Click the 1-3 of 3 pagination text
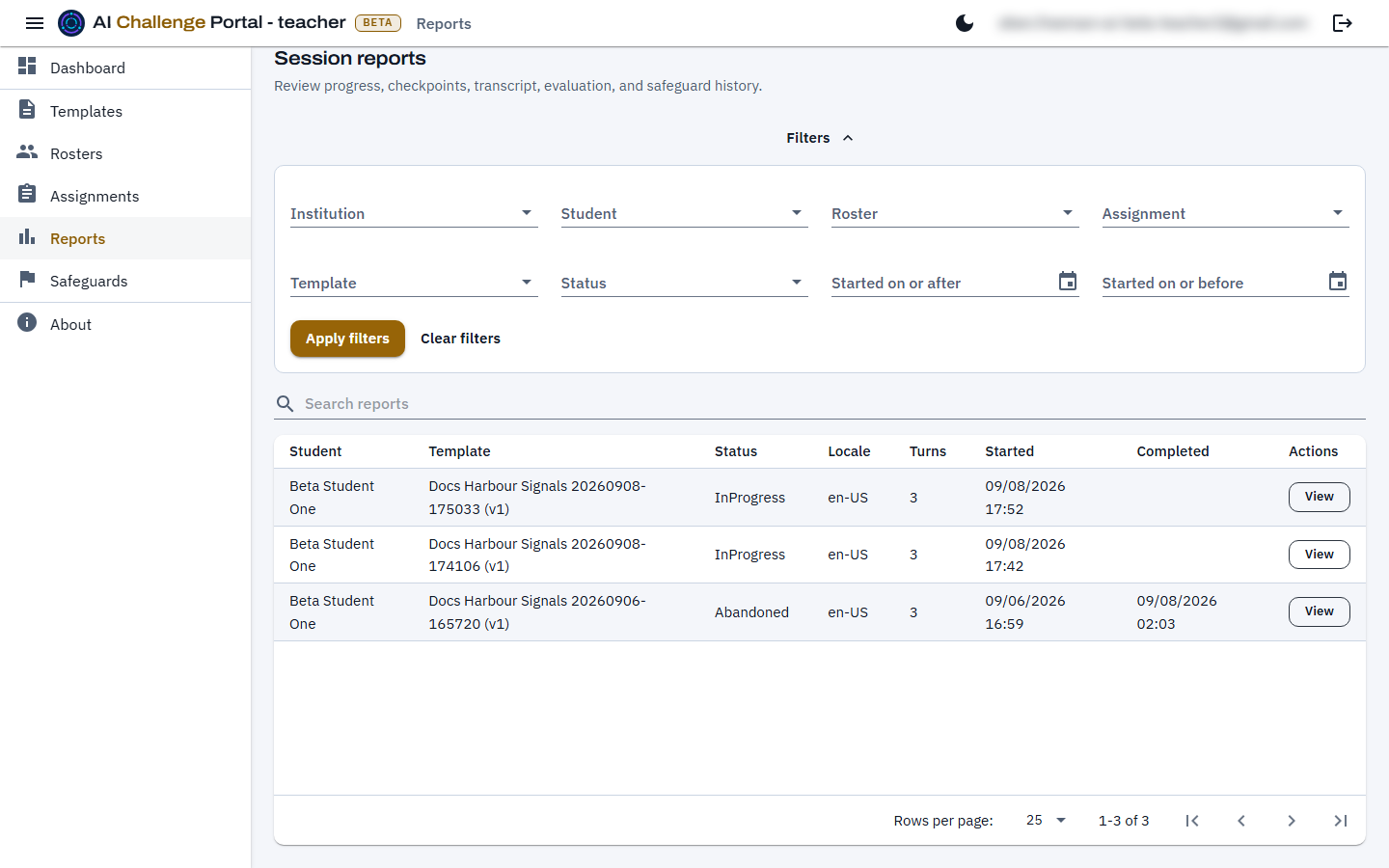This screenshot has width=1389, height=868. [1124, 821]
